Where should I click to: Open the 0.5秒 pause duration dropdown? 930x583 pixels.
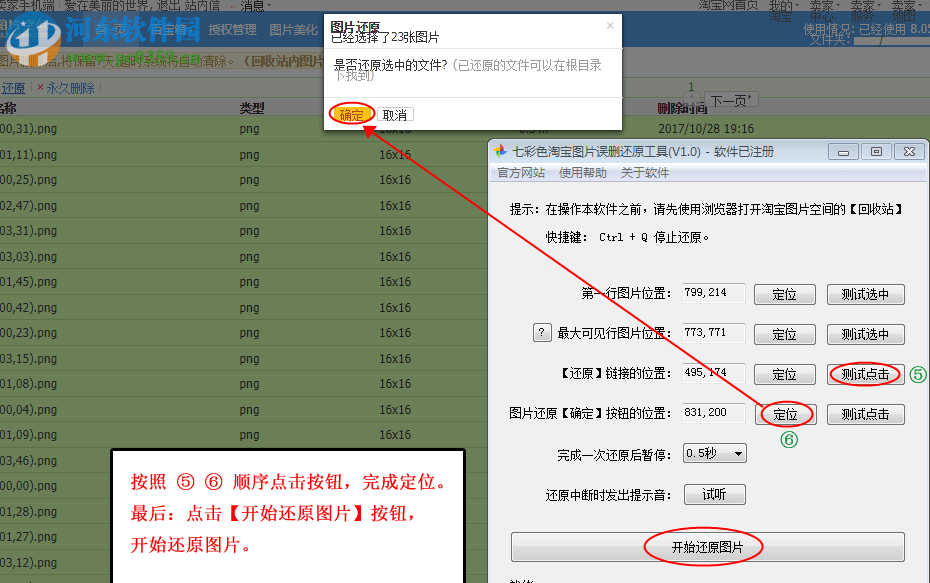coord(714,453)
